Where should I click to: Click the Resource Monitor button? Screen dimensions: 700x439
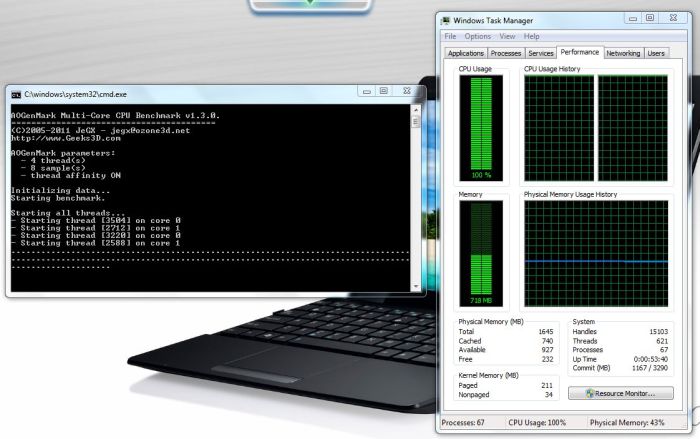(x=621, y=393)
